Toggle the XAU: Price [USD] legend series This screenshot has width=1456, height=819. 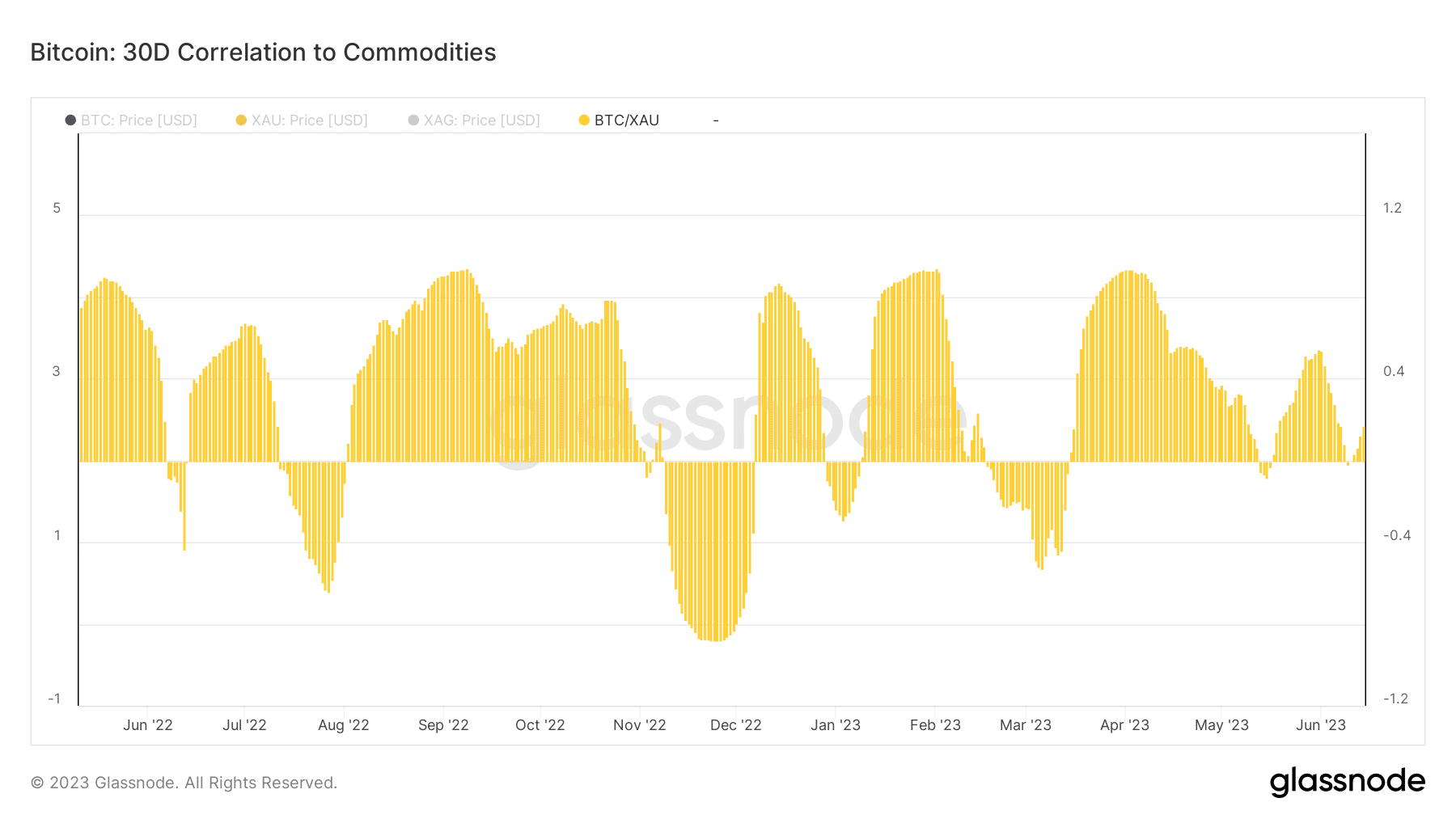302,120
